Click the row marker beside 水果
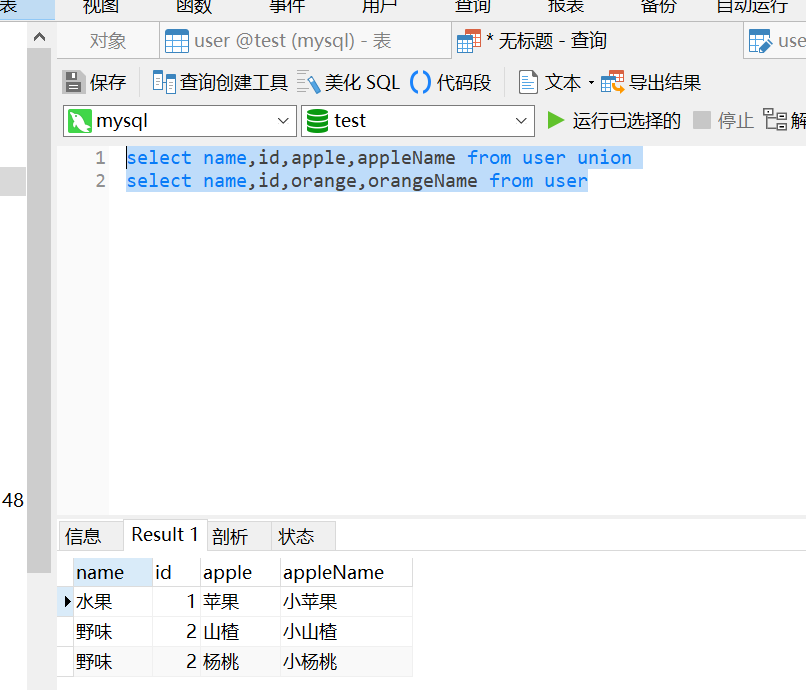Image resolution: width=806 pixels, height=690 pixels. click(68, 601)
